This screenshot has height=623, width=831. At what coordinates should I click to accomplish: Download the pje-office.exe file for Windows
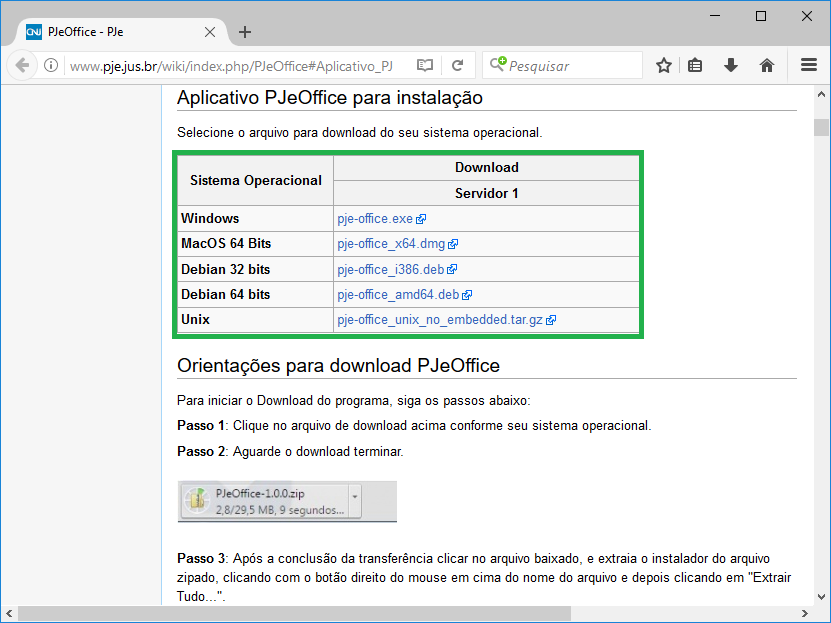375,218
